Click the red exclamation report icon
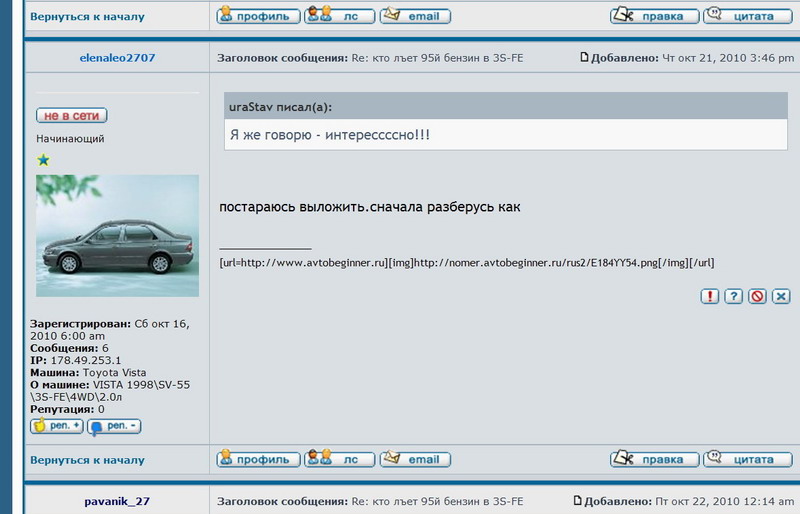 [709, 296]
